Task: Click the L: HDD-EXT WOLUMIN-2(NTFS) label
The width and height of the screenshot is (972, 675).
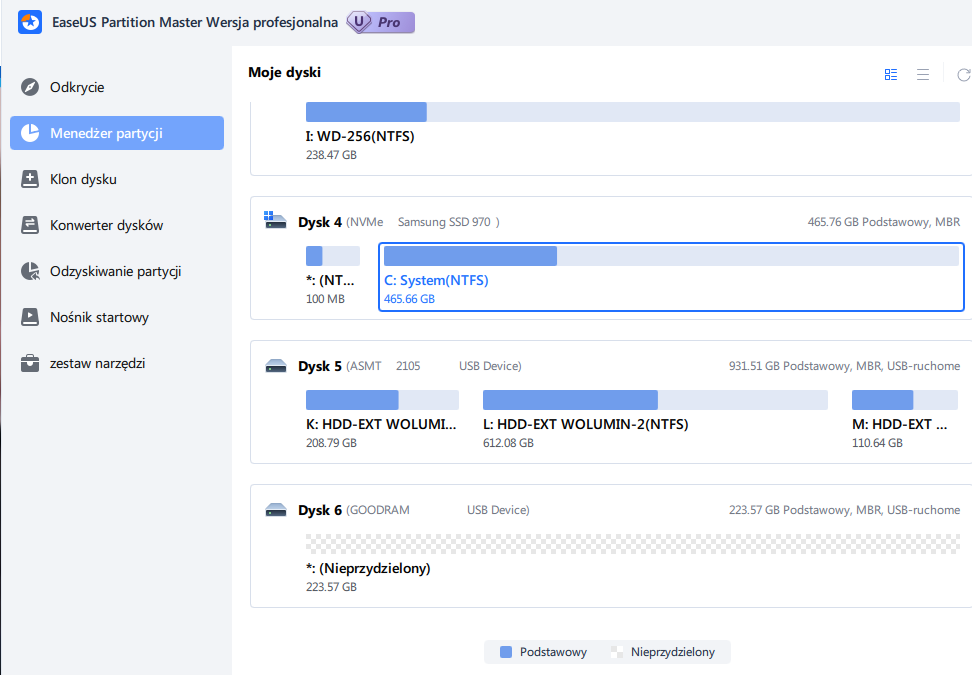Action: [586, 424]
